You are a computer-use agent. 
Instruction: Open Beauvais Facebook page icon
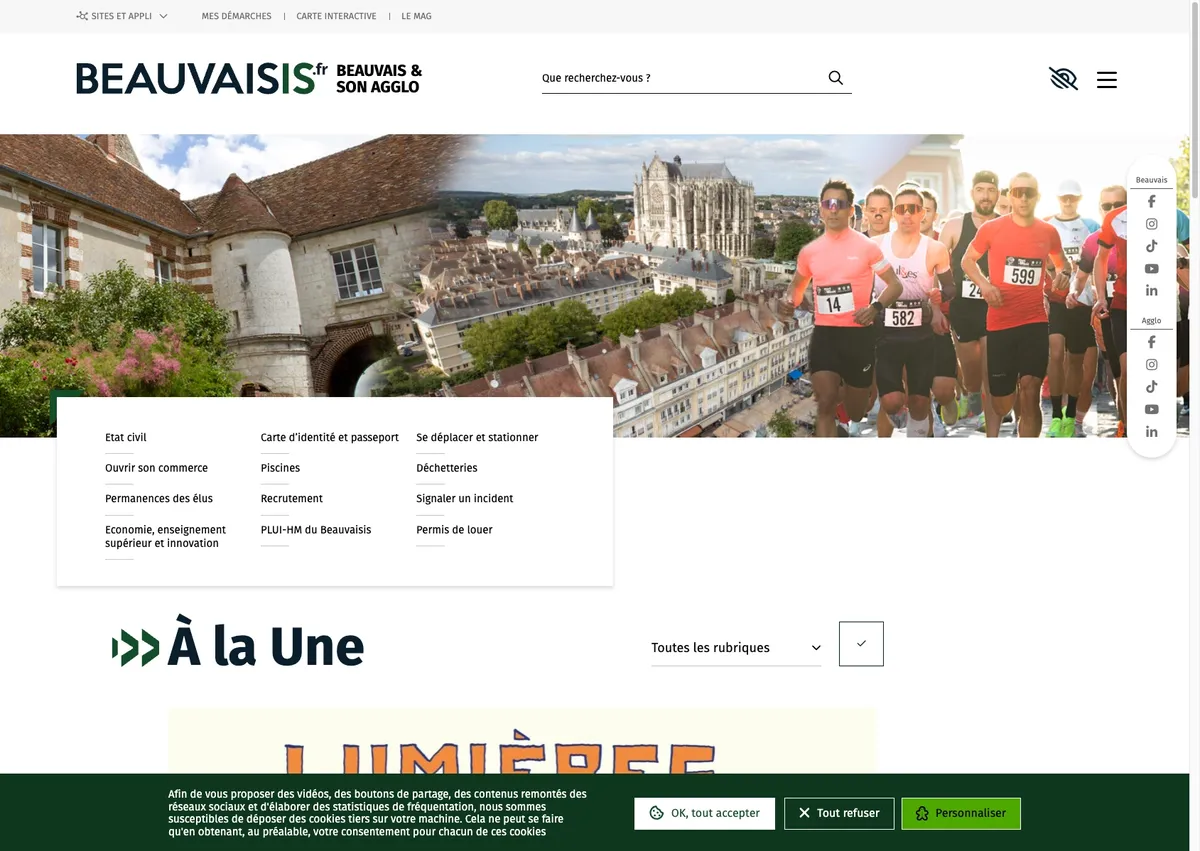1151,202
